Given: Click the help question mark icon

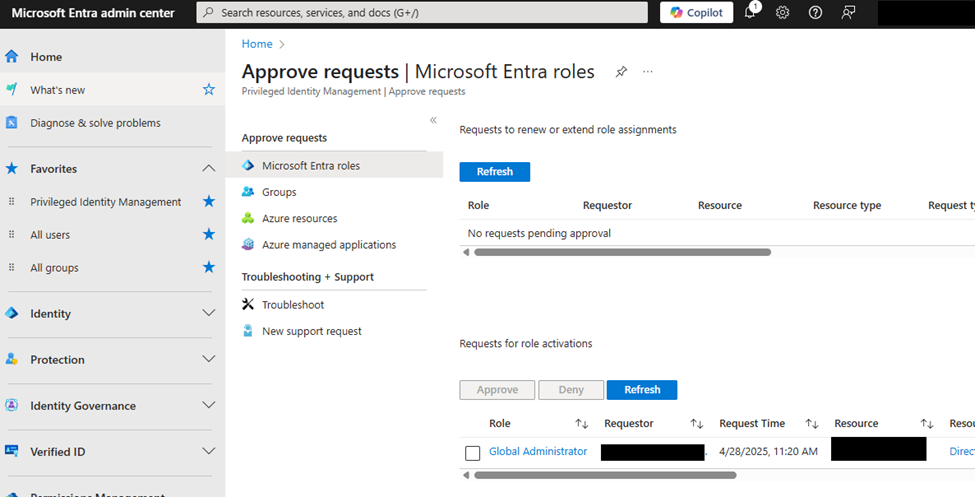Looking at the screenshot, I should point(815,12).
